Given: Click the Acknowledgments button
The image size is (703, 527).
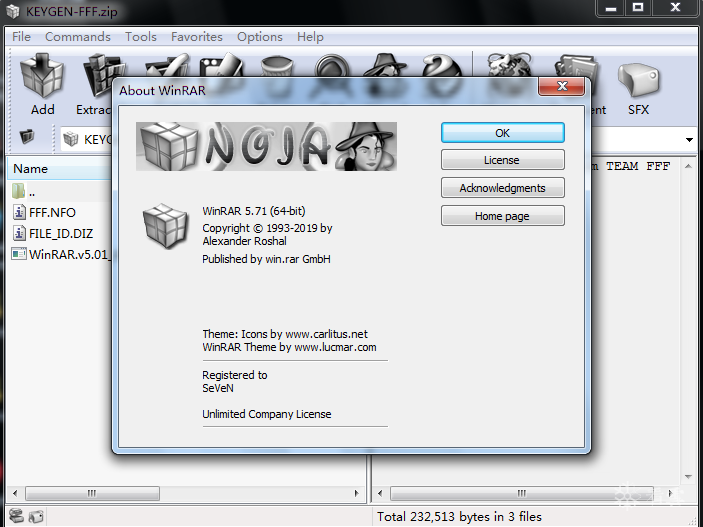Looking at the screenshot, I should pos(503,188).
